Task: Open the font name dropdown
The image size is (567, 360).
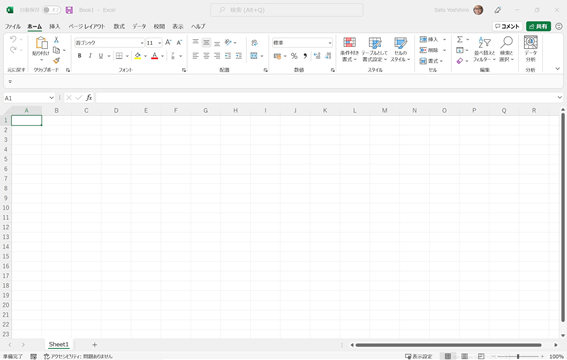Action: (142, 43)
